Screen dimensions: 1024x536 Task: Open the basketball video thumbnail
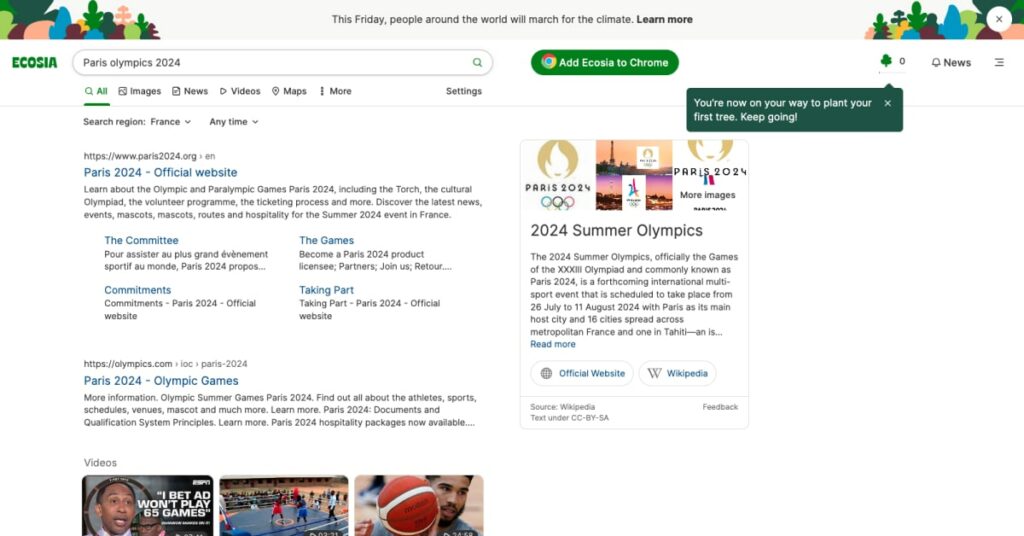[x=418, y=505]
